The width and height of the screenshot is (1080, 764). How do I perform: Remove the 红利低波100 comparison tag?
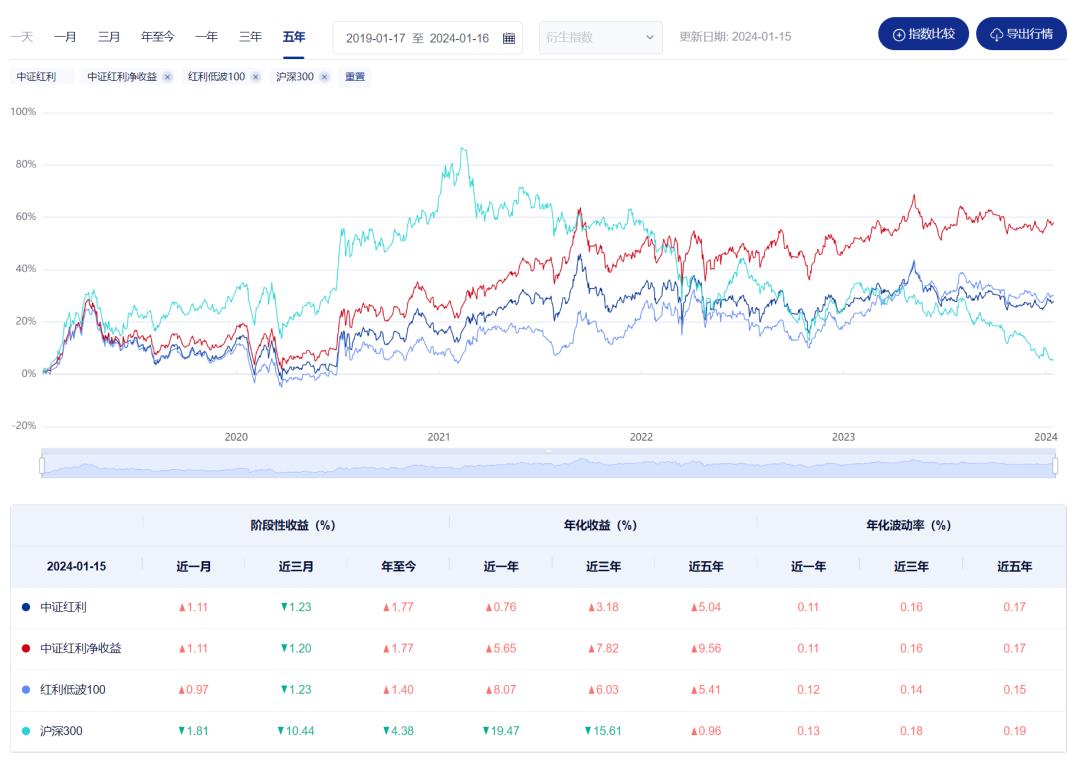(256, 77)
